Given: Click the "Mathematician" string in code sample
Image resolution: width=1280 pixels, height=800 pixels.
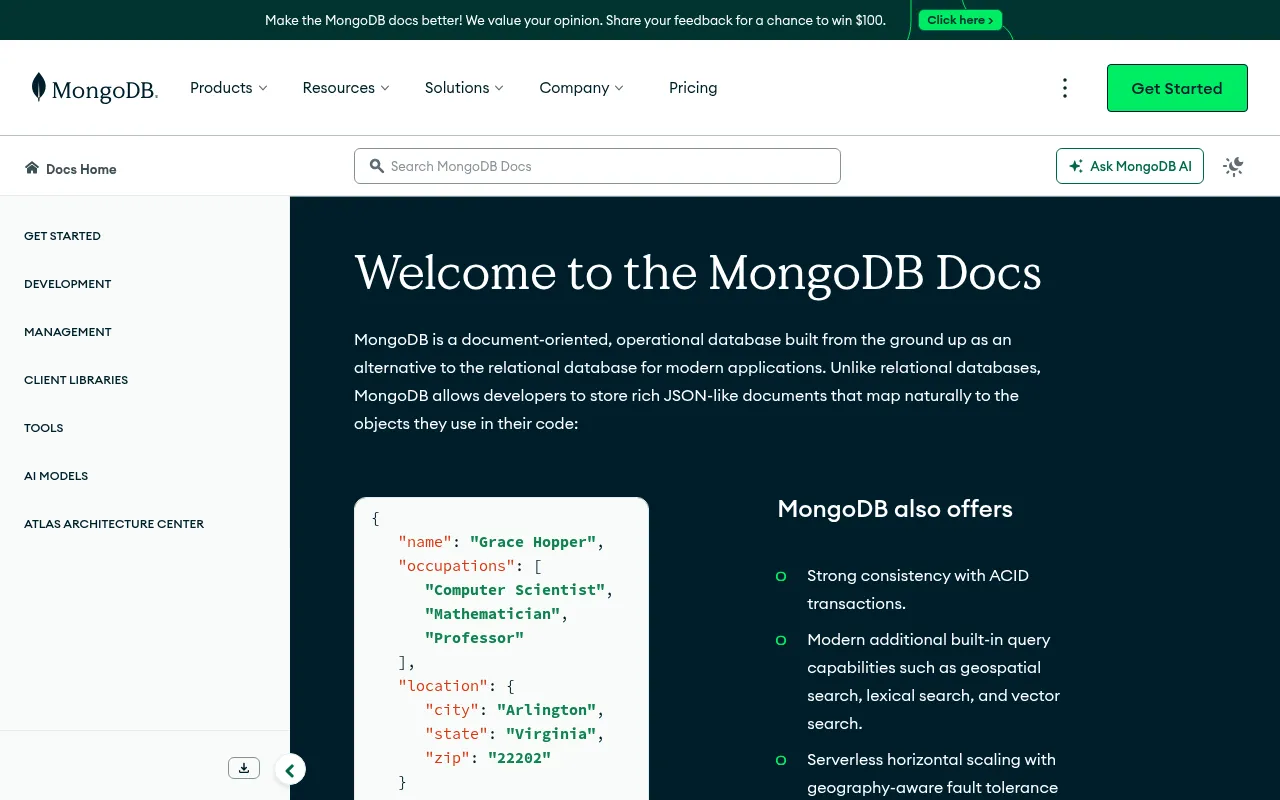Looking at the screenshot, I should (492, 614).
